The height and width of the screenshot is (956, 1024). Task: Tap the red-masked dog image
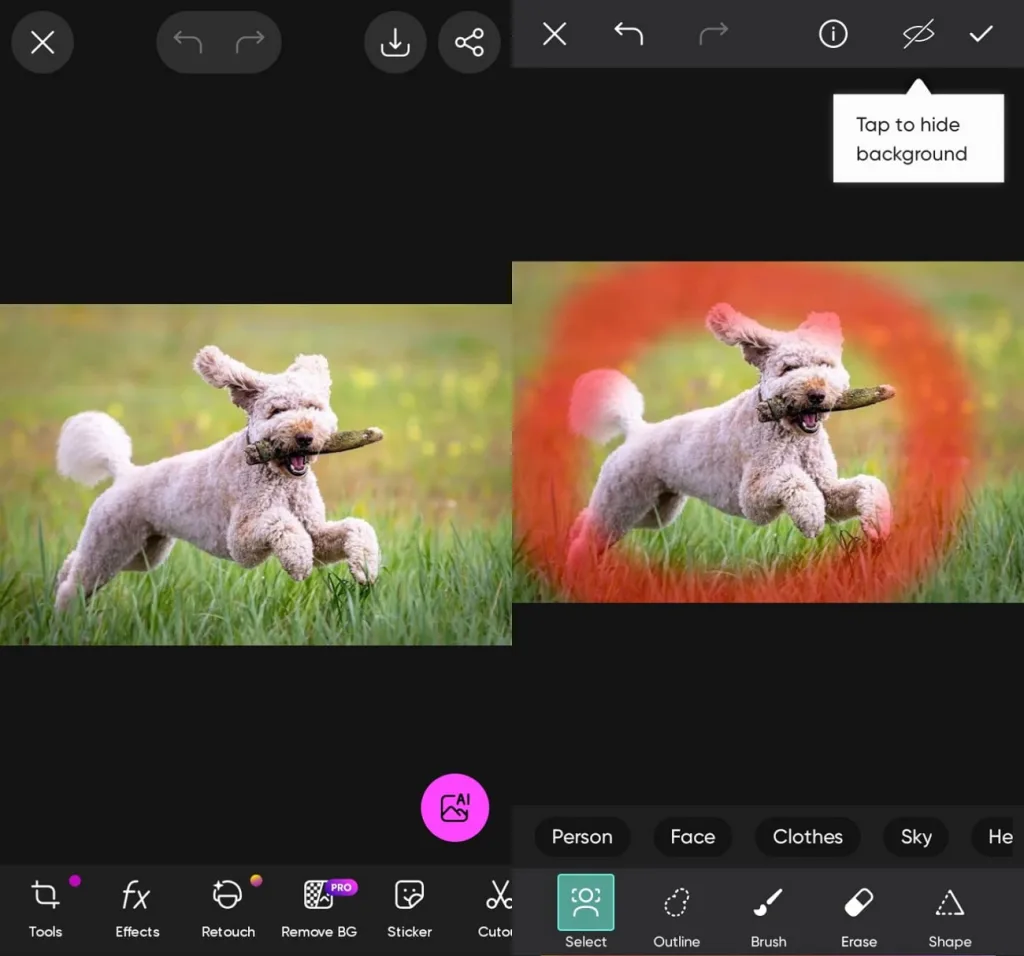[x=768, y=432]
